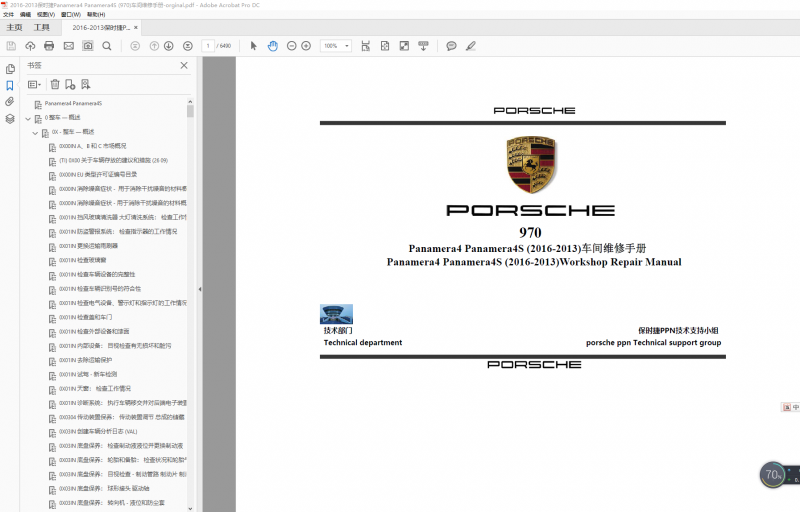Open bookmark '去除运输保护'
This screenshot has width=800, height=512.
click(x=85, y=361)
